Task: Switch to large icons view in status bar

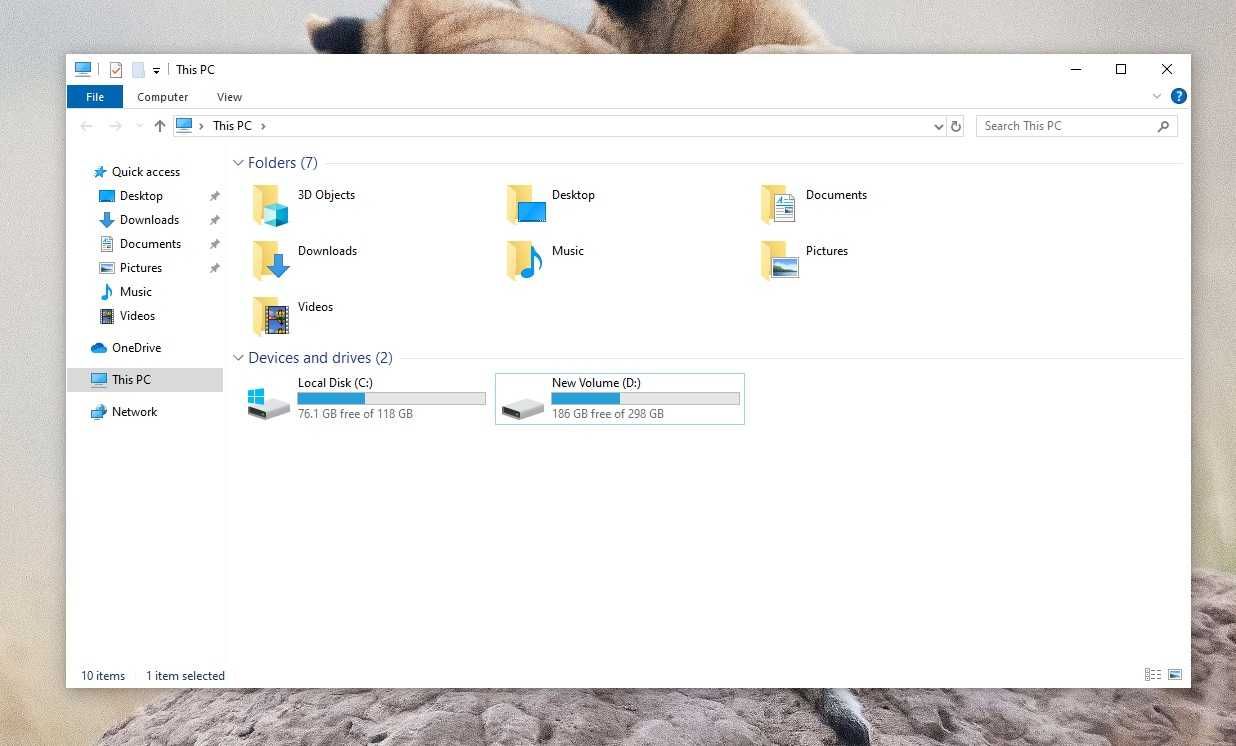Action: point(1175,675)
